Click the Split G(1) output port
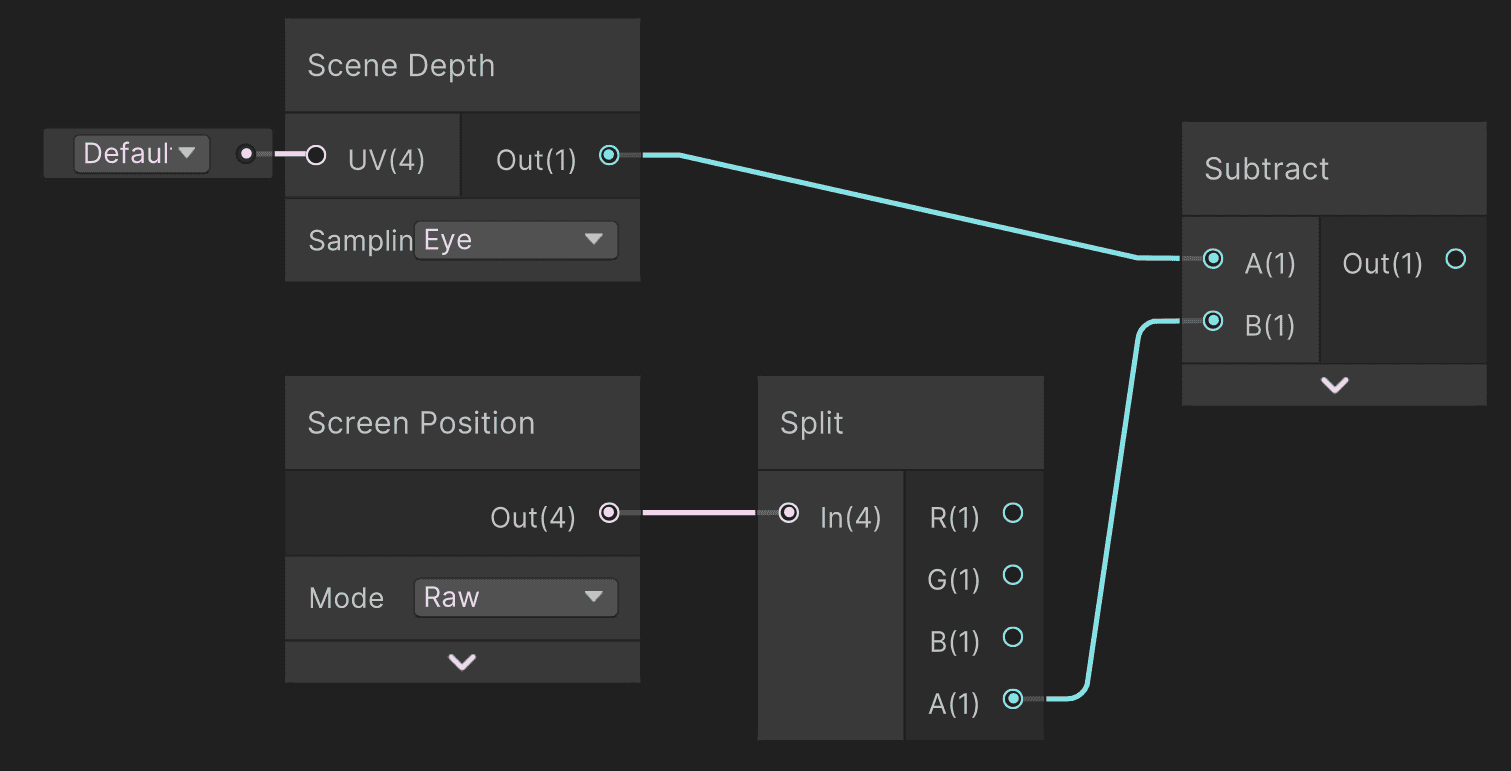This screenshot has height=771, width=1511. pos(1013,575)
